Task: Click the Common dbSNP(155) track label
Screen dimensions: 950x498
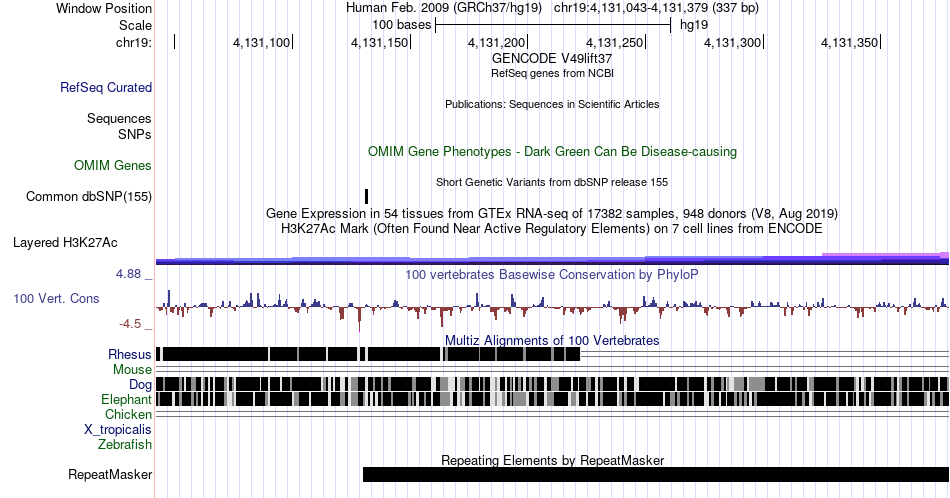Action: pos(89,196)
